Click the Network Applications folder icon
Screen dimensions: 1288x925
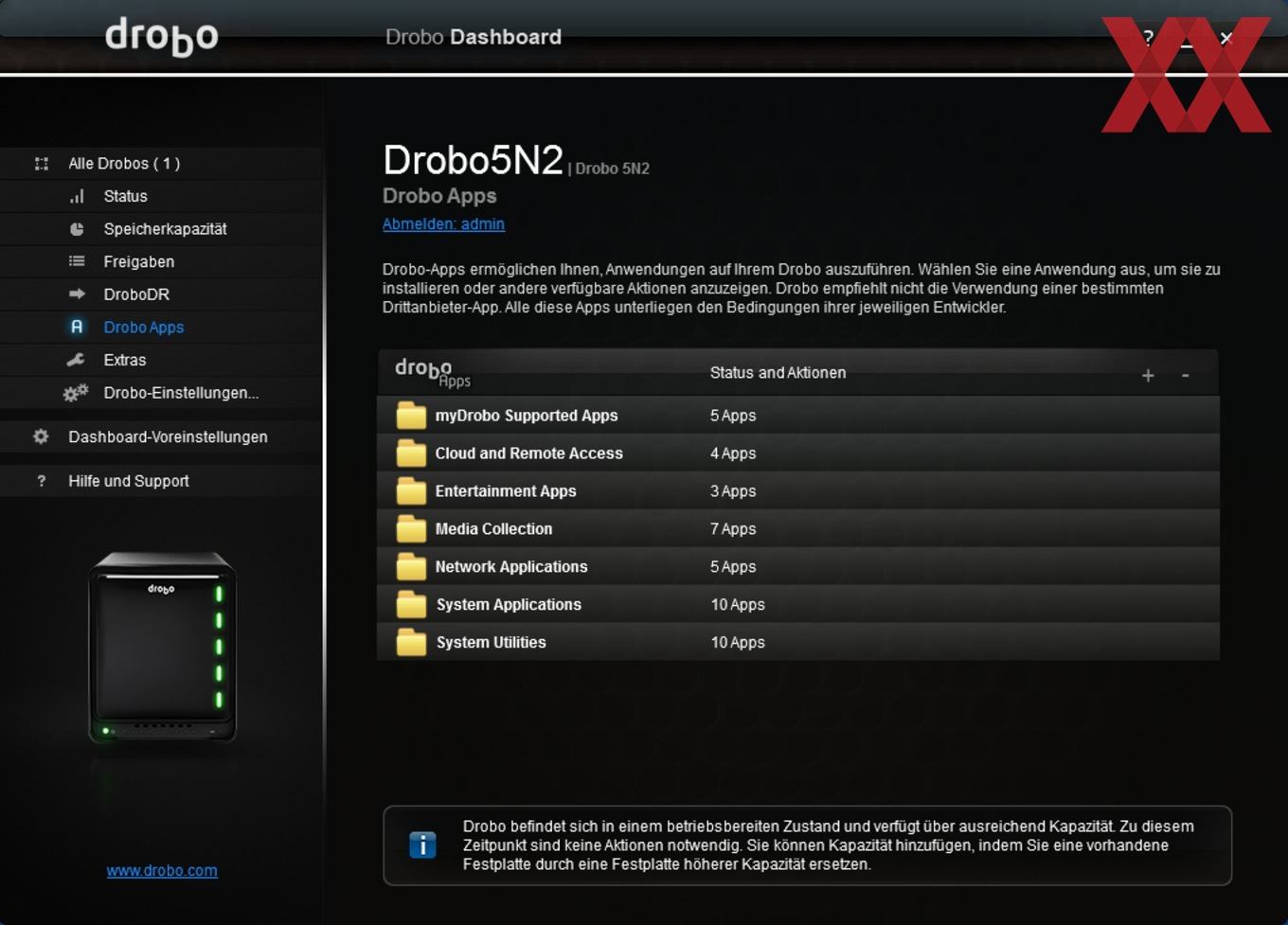(x=411, y=567)
